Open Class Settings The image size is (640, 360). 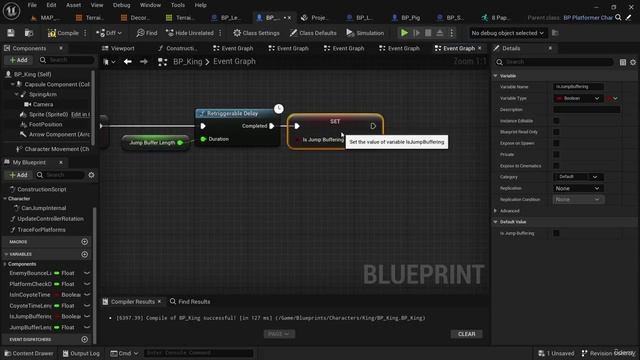point(256,33)
